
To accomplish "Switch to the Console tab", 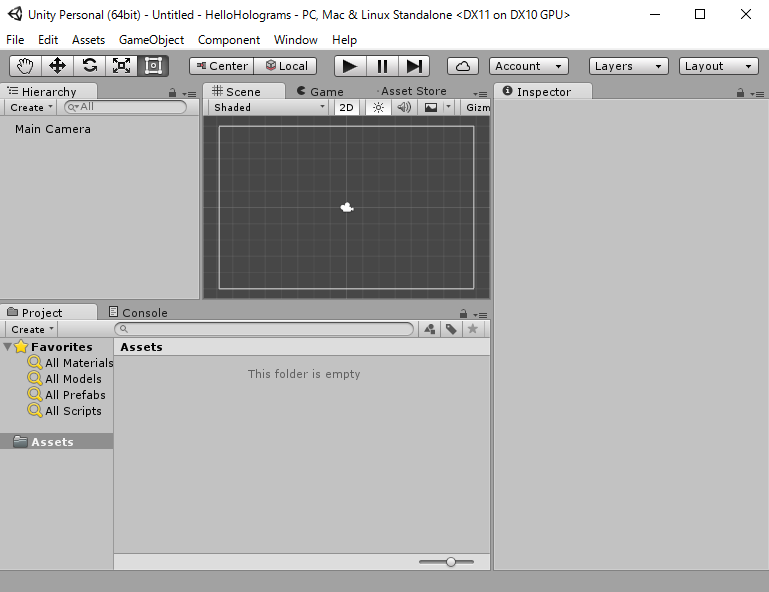I will 138,312.
